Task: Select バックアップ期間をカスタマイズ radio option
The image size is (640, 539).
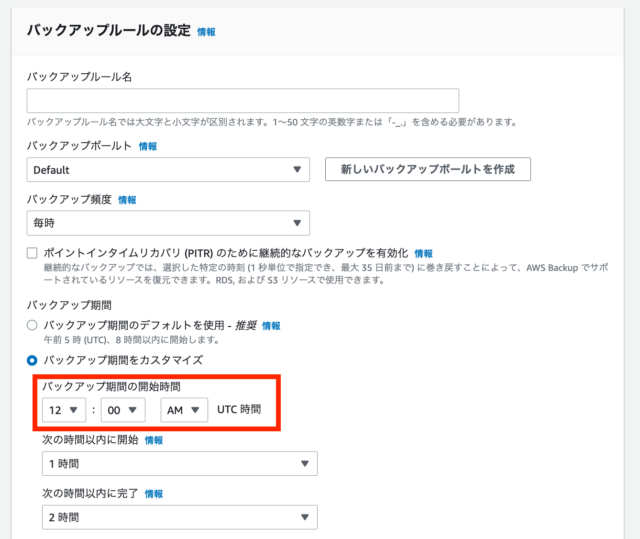Action: click(32, 360)
